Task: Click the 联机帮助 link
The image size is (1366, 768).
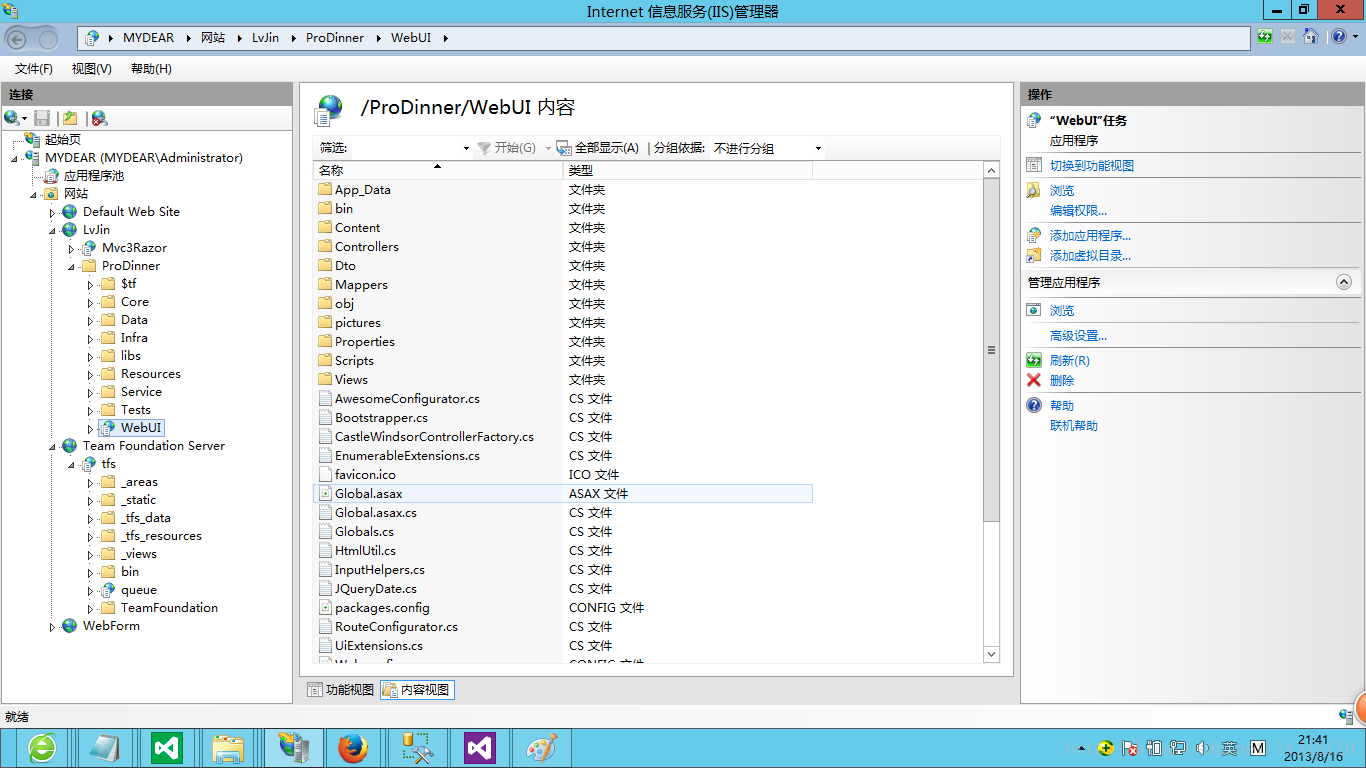Action: click(1074, 426)
